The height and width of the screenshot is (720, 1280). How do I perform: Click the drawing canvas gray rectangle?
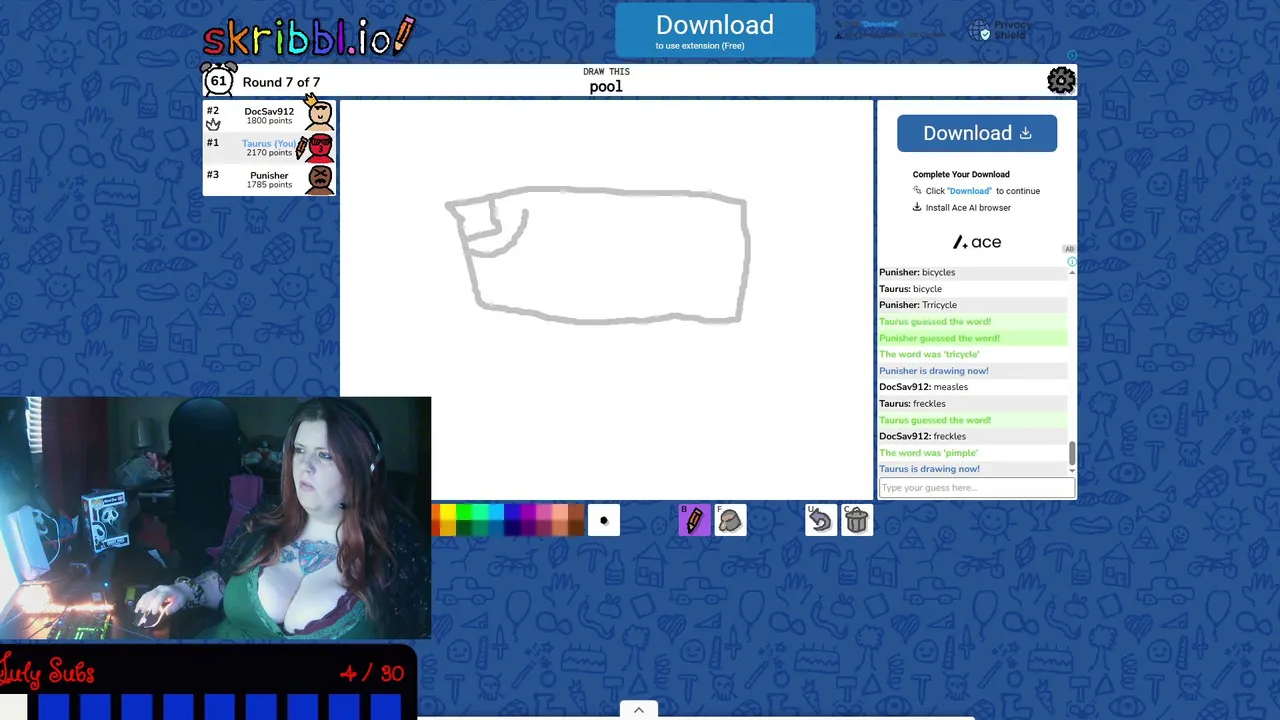(598, 256)
